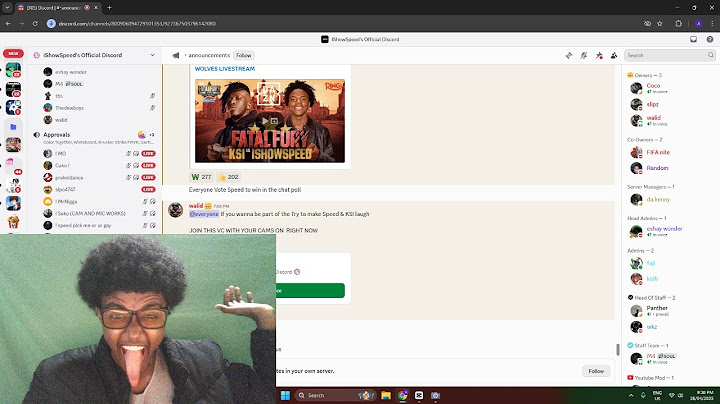
Task: Open eshay wonder in Head Admins list
Action: tap(664, 228)
